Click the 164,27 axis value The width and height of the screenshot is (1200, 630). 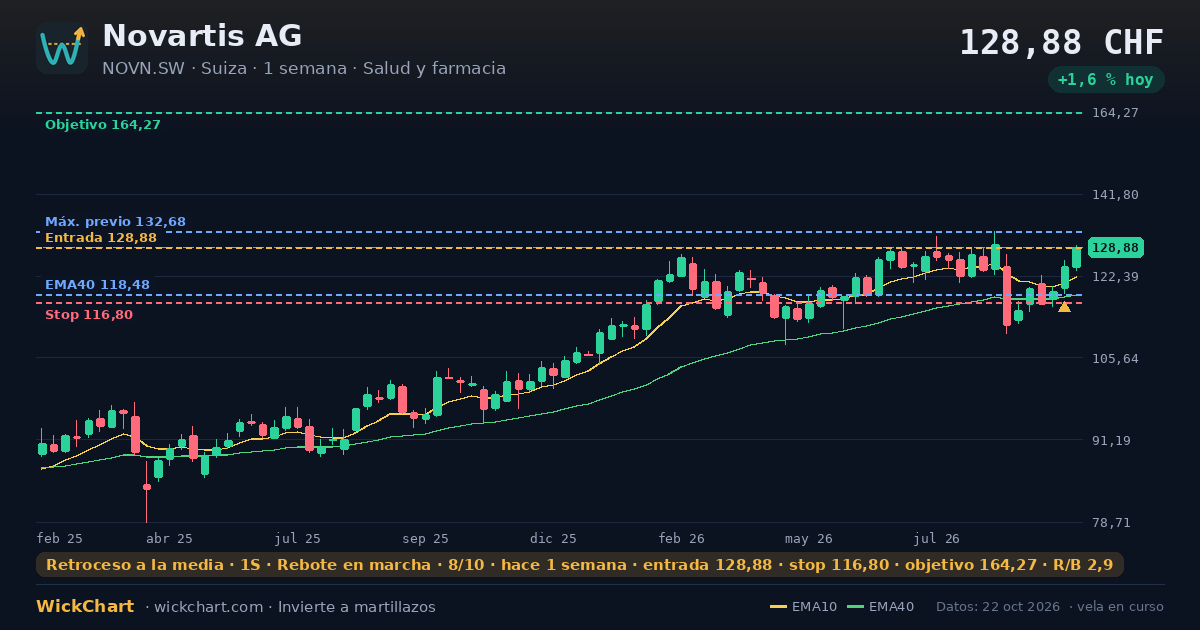coord(1116,113)
